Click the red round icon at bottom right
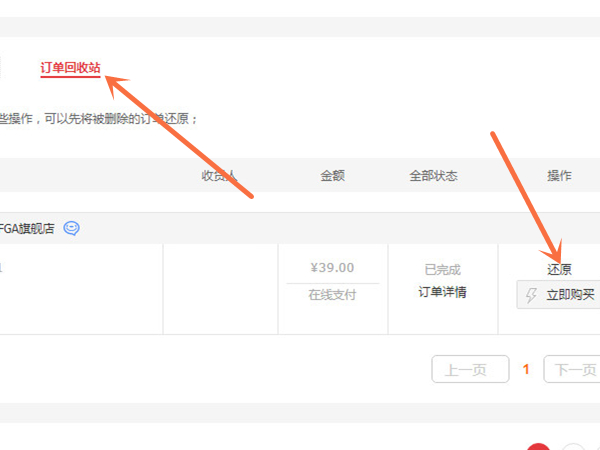Screen dimensions: 600x450 point(538,446)
